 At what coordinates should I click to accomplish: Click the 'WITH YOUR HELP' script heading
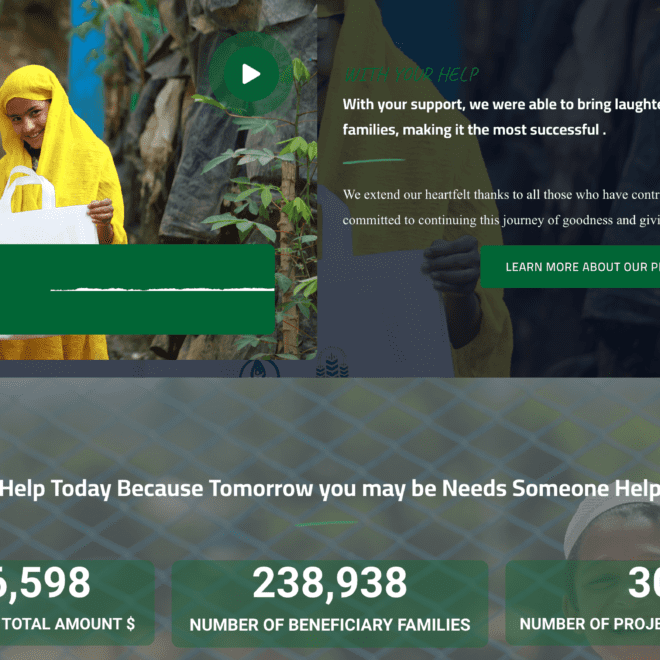click(412, 75)
